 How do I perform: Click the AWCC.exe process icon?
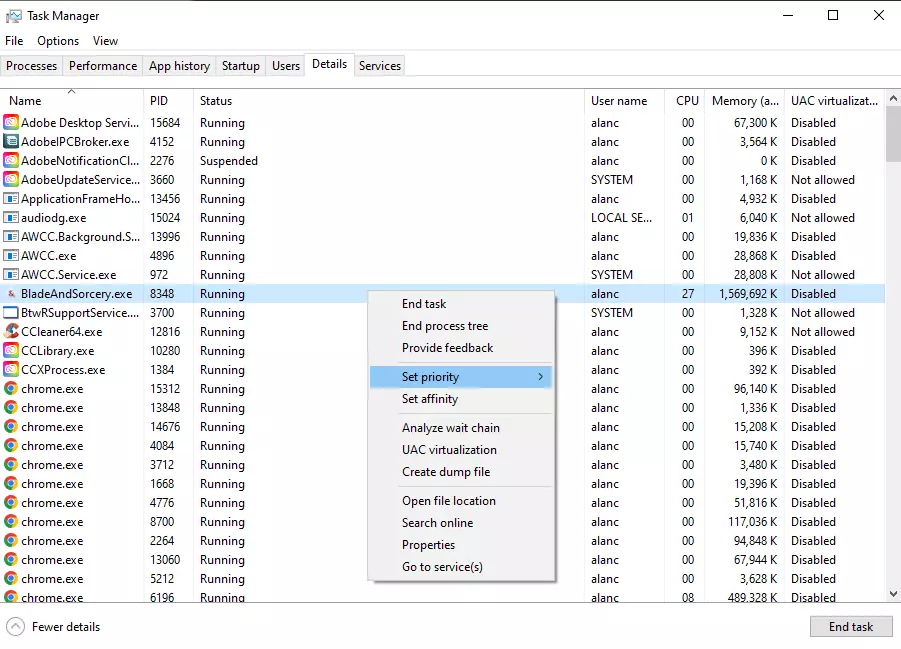coord(11,256)
